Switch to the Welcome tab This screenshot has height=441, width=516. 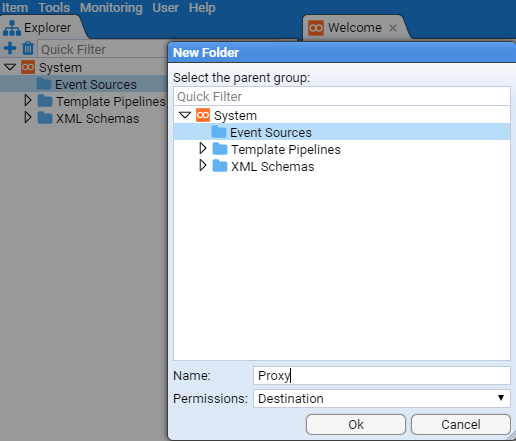(x=355, y=28)
